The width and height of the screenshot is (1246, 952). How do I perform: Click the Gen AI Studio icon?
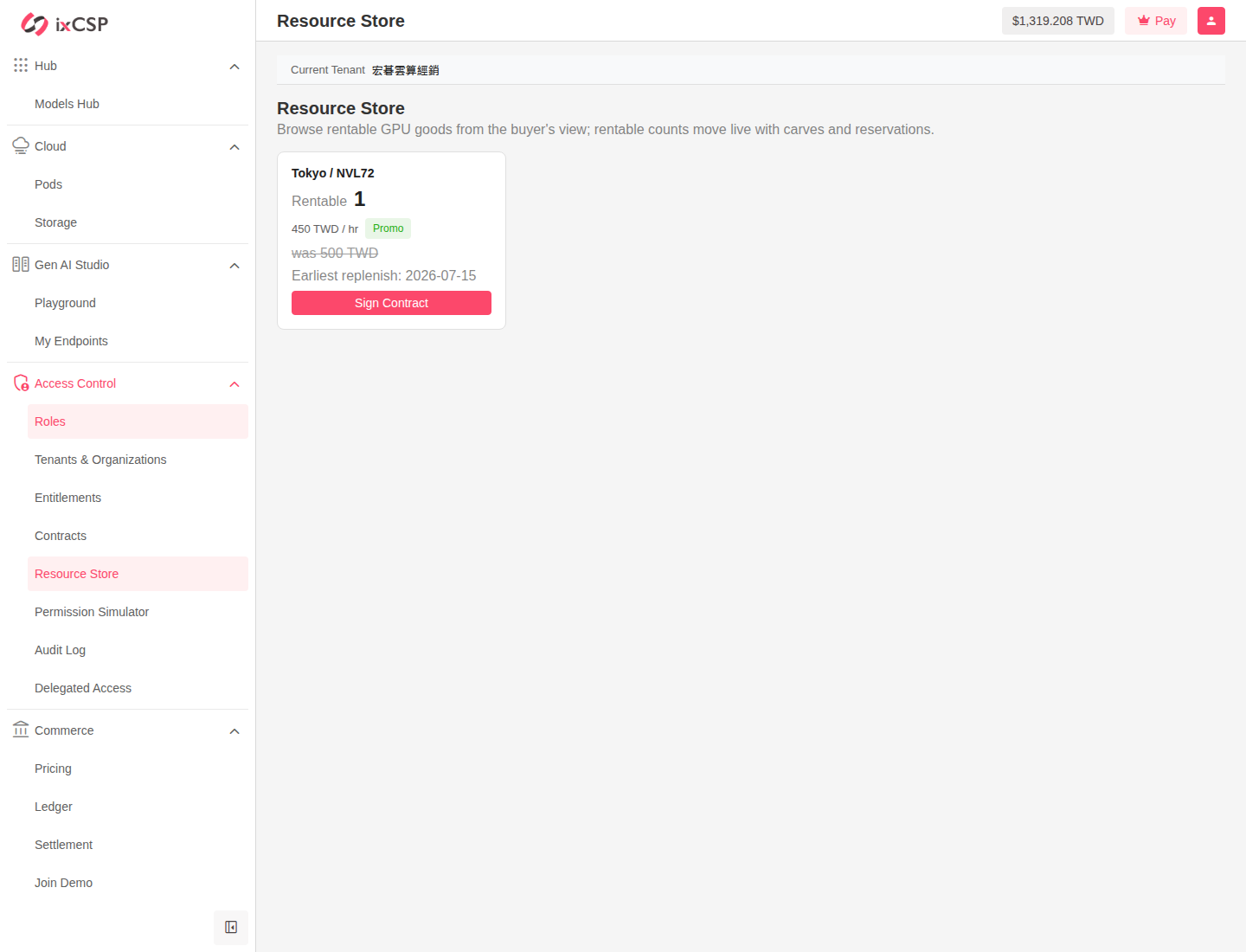click(21, 264)
